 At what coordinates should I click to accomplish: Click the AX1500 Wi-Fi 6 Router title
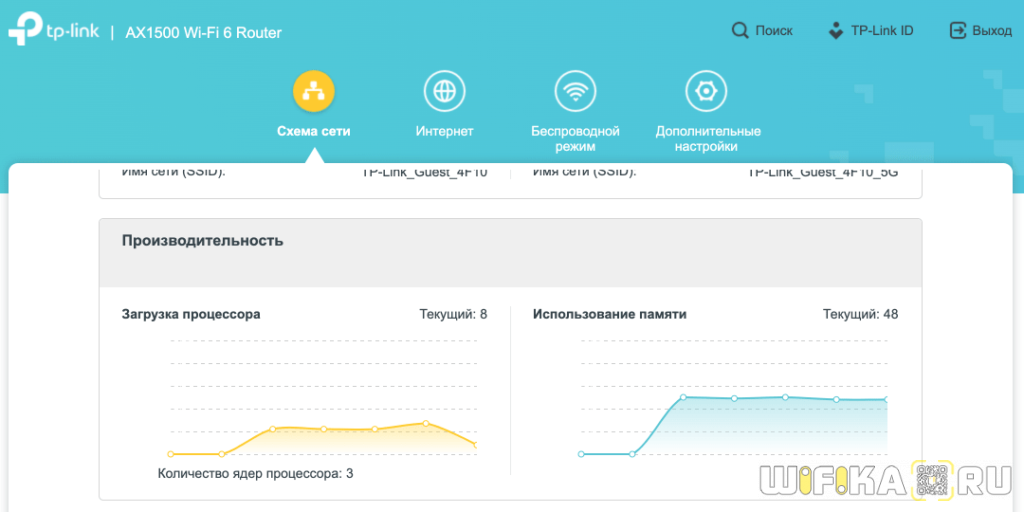[x=203, y=33]
